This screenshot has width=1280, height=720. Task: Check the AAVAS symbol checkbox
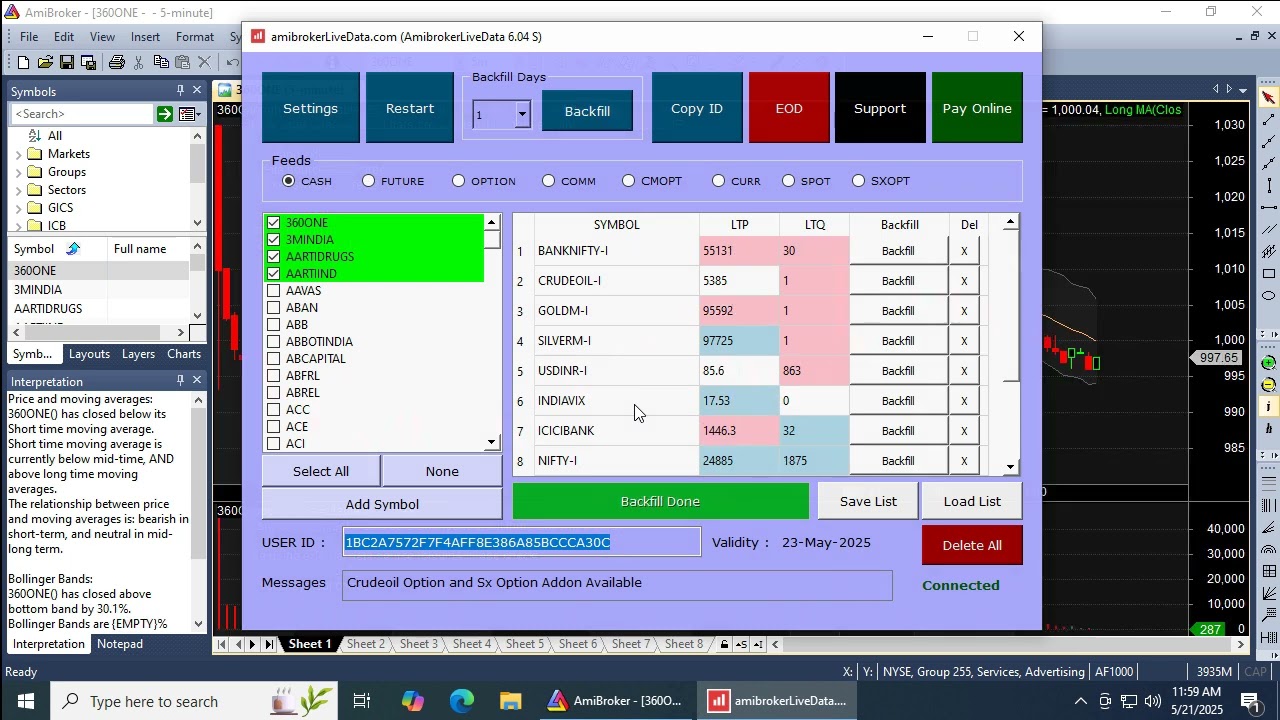273,291
